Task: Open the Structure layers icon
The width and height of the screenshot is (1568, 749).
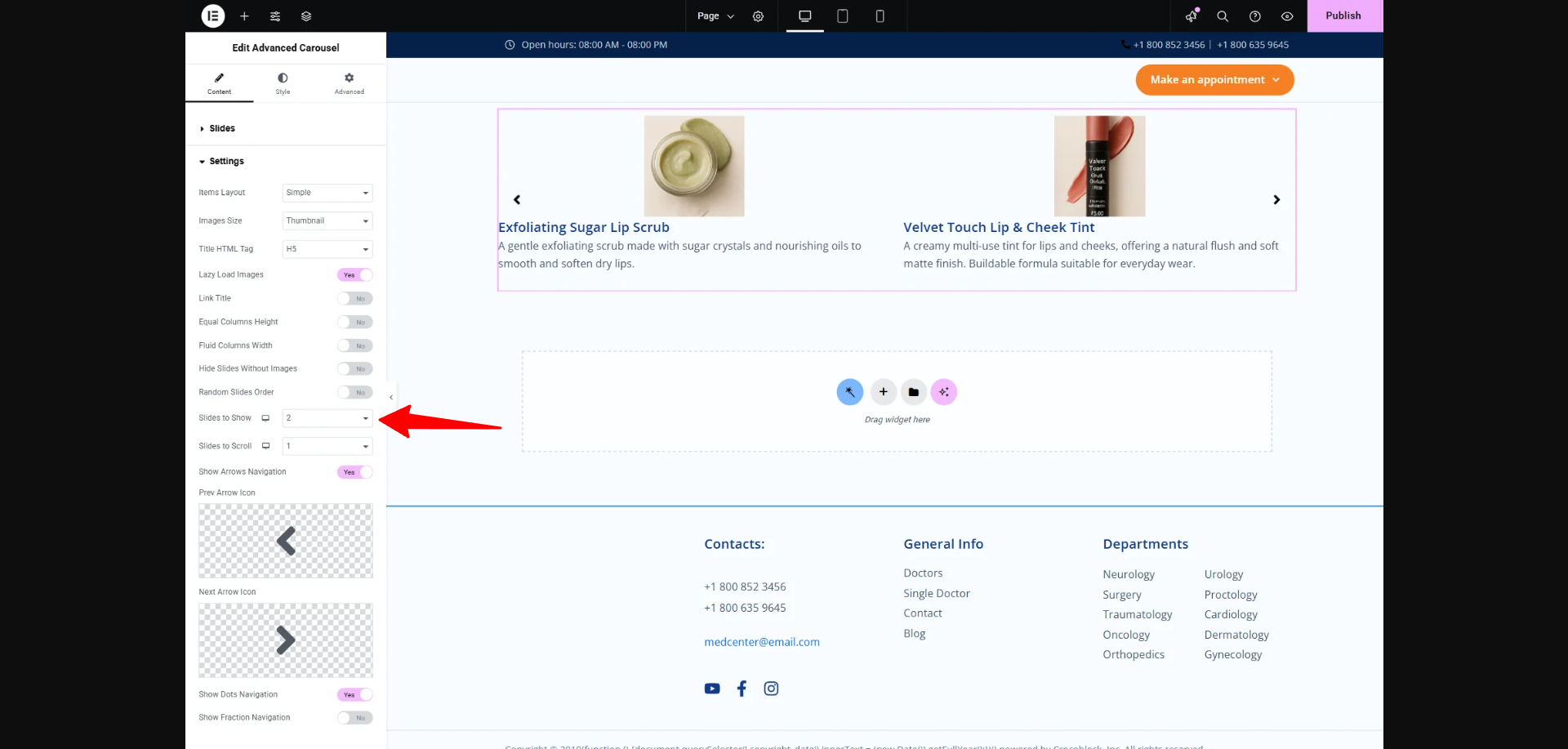Action: coord(306,16)
